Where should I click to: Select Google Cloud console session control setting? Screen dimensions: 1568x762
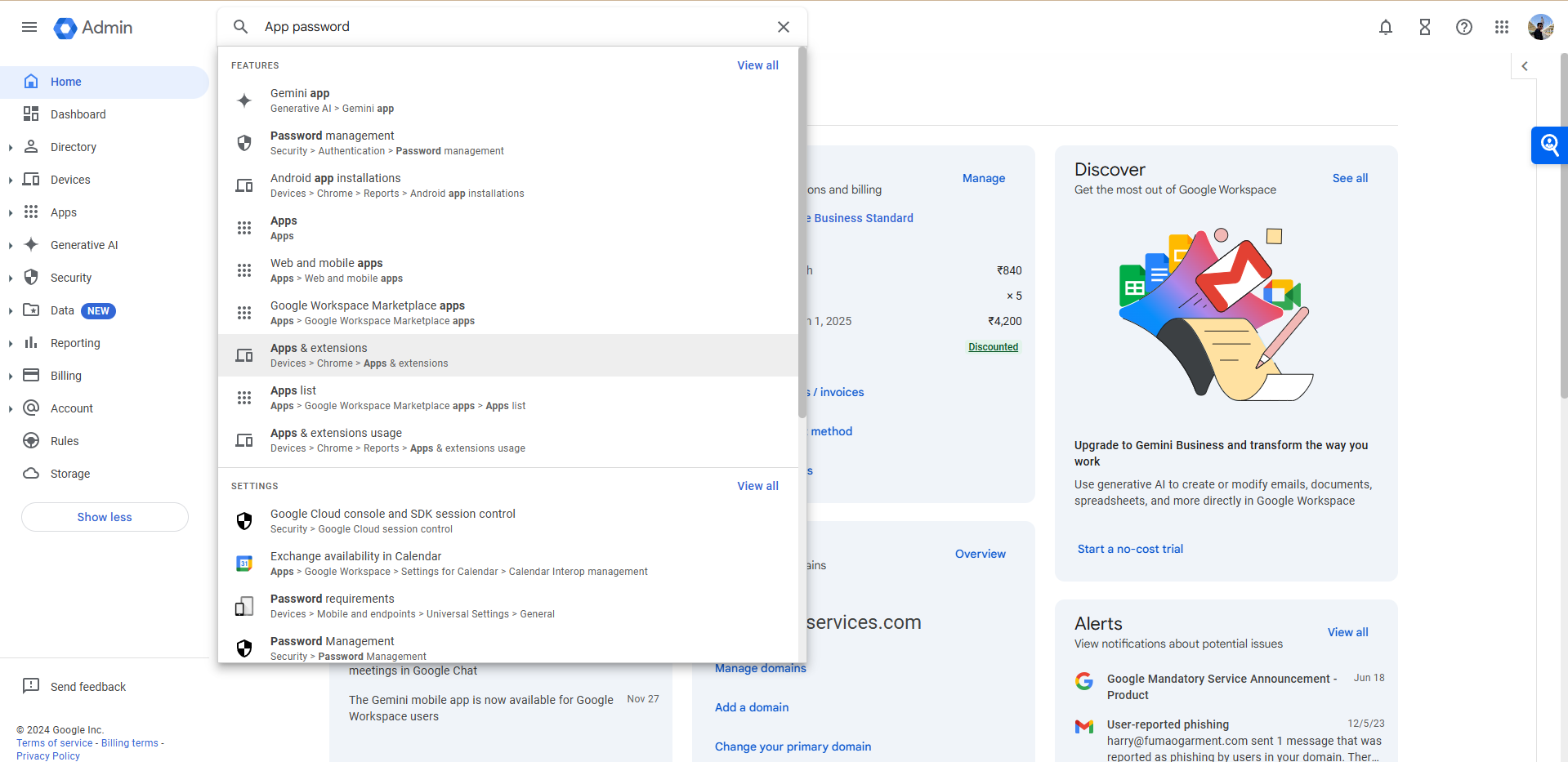pyautogui.click(x=508, y=521)
